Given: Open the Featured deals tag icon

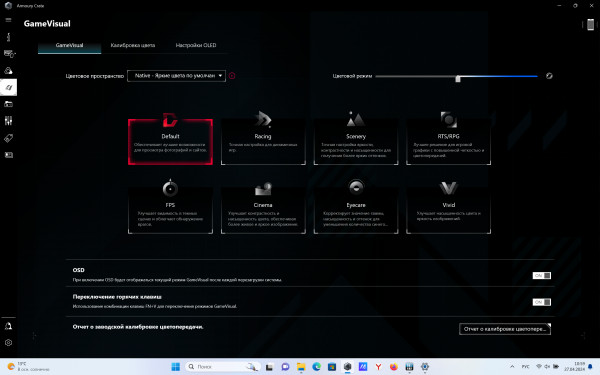Looking at the screenshot, I should pos(8,138).
